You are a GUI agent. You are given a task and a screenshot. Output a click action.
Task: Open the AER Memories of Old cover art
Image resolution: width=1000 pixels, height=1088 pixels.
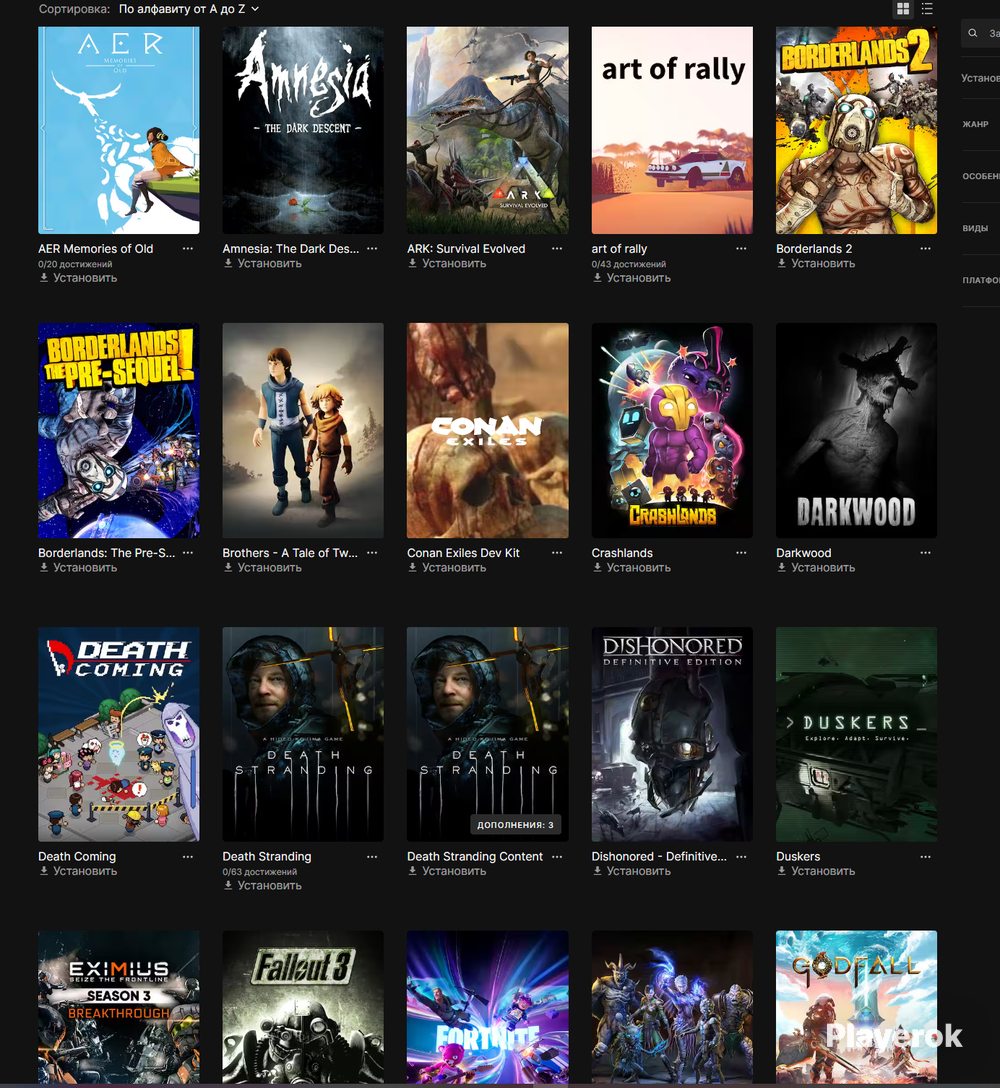coord(119,130)
